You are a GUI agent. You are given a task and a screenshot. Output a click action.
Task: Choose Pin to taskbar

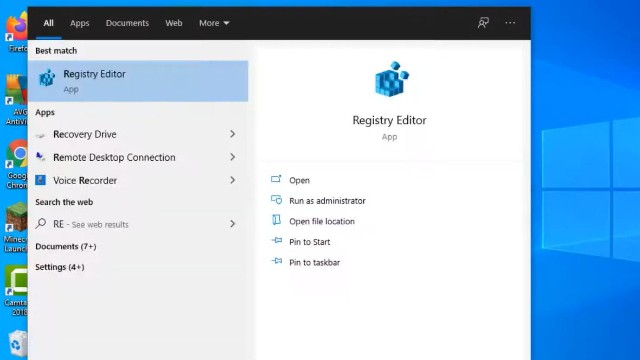(x=315, y=262)
